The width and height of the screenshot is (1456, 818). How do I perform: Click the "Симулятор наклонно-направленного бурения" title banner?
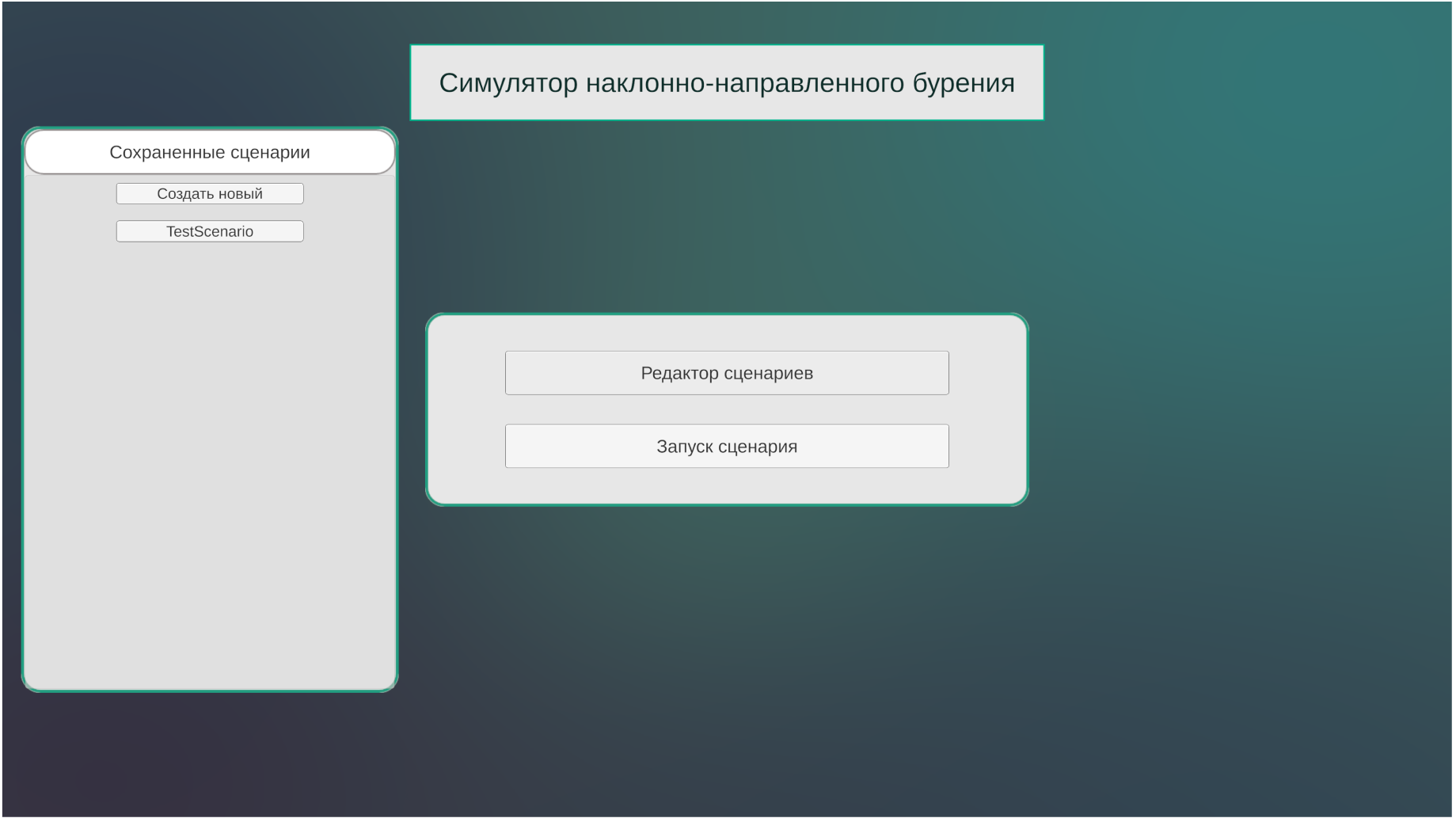(x=726, y=83)
